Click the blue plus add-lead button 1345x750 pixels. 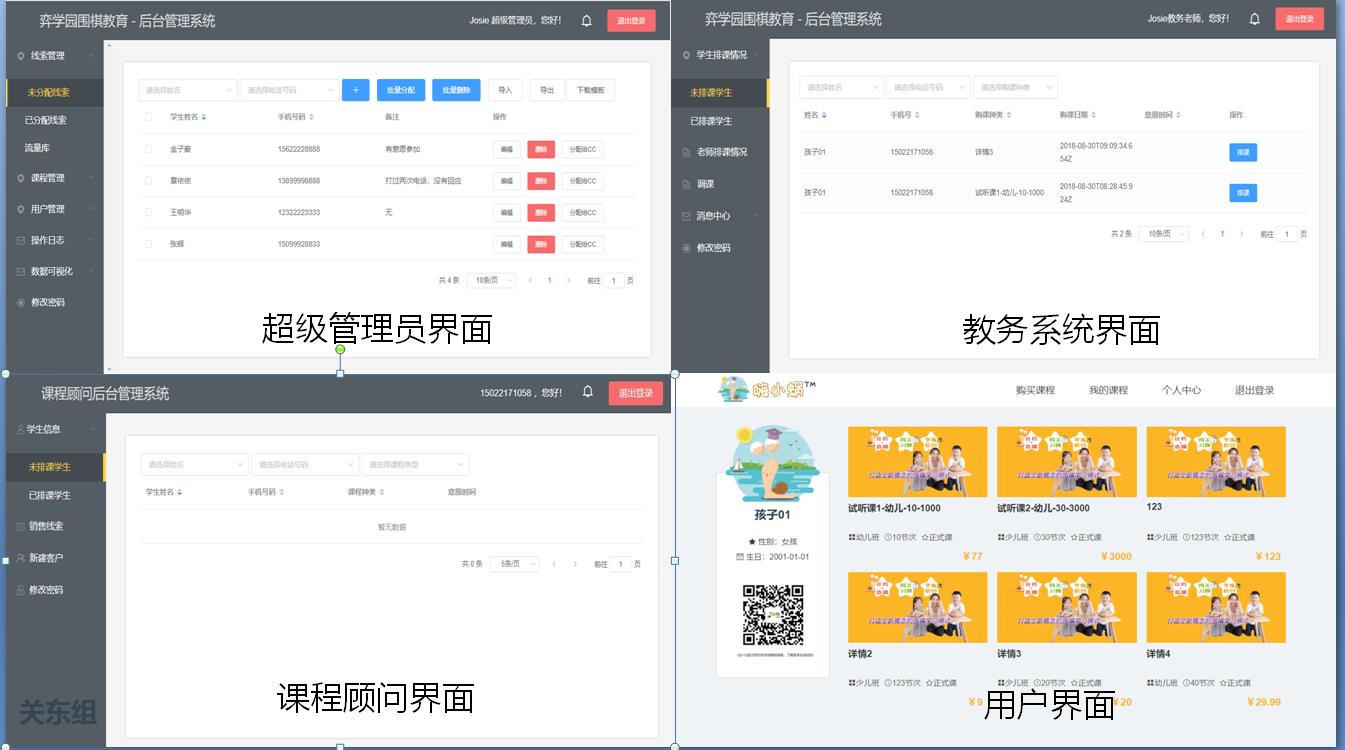355,90
